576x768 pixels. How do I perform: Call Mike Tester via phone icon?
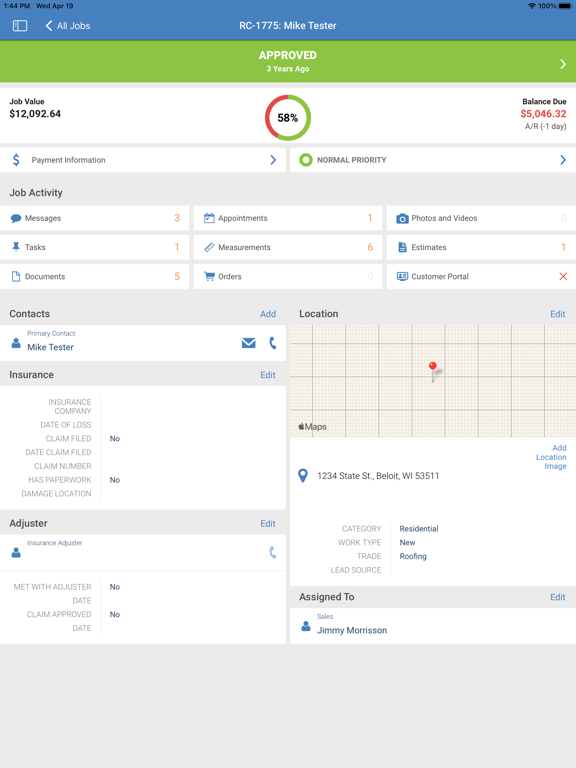273,343
